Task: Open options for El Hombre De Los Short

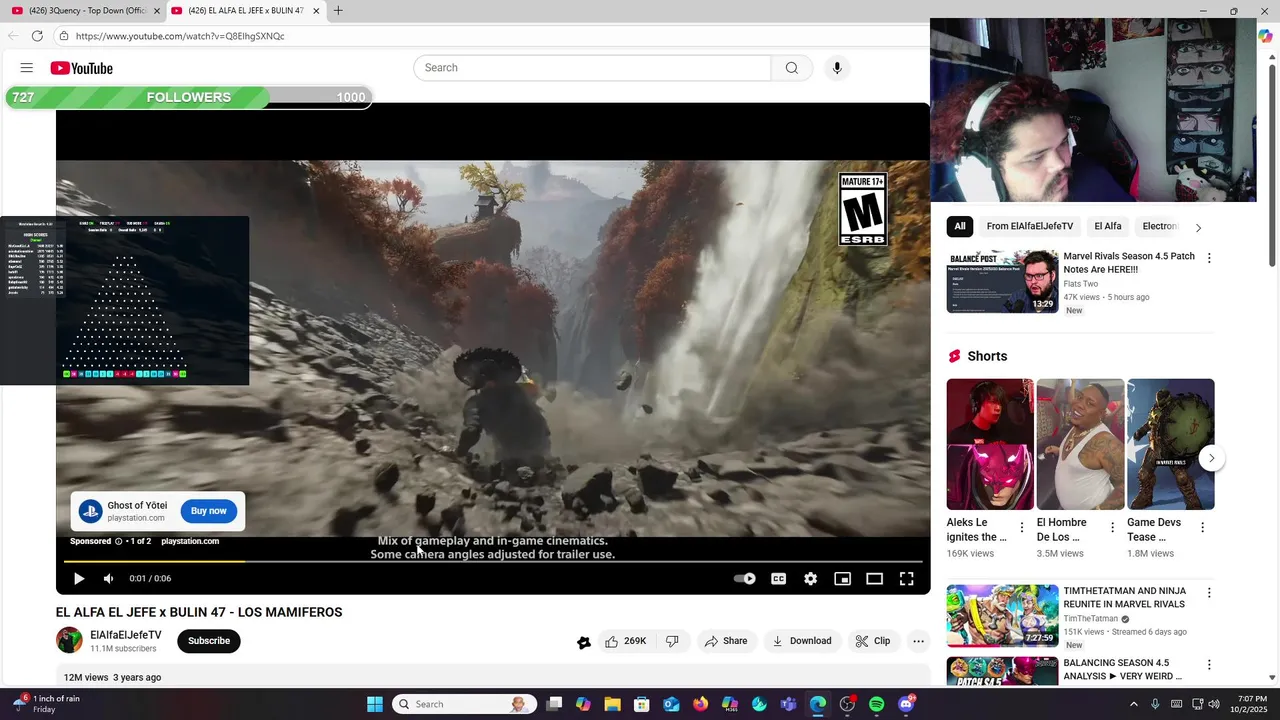Action: [x=1112, y=527]
